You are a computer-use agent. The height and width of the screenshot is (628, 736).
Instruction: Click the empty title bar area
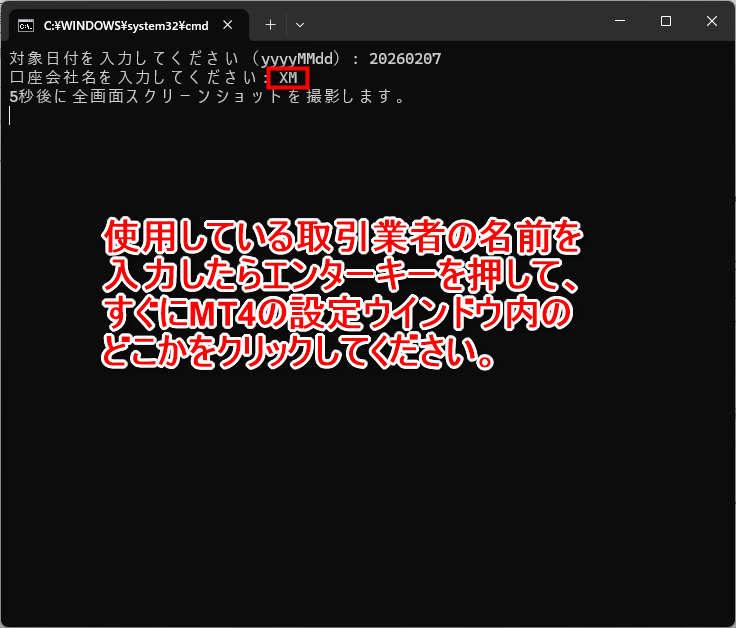[450, 22]
